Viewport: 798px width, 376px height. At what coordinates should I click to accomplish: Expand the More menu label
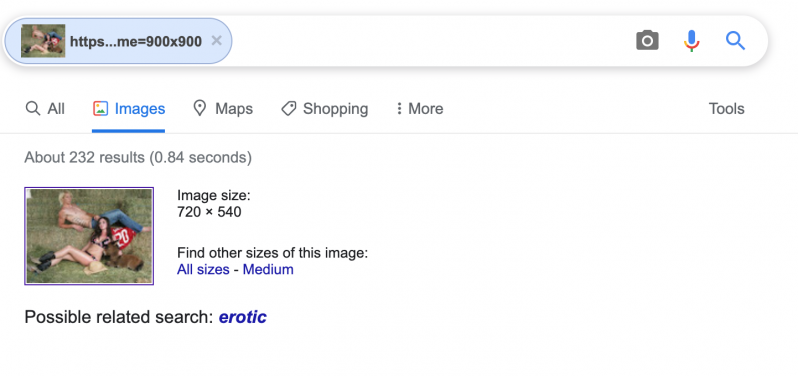pos(425,108)
